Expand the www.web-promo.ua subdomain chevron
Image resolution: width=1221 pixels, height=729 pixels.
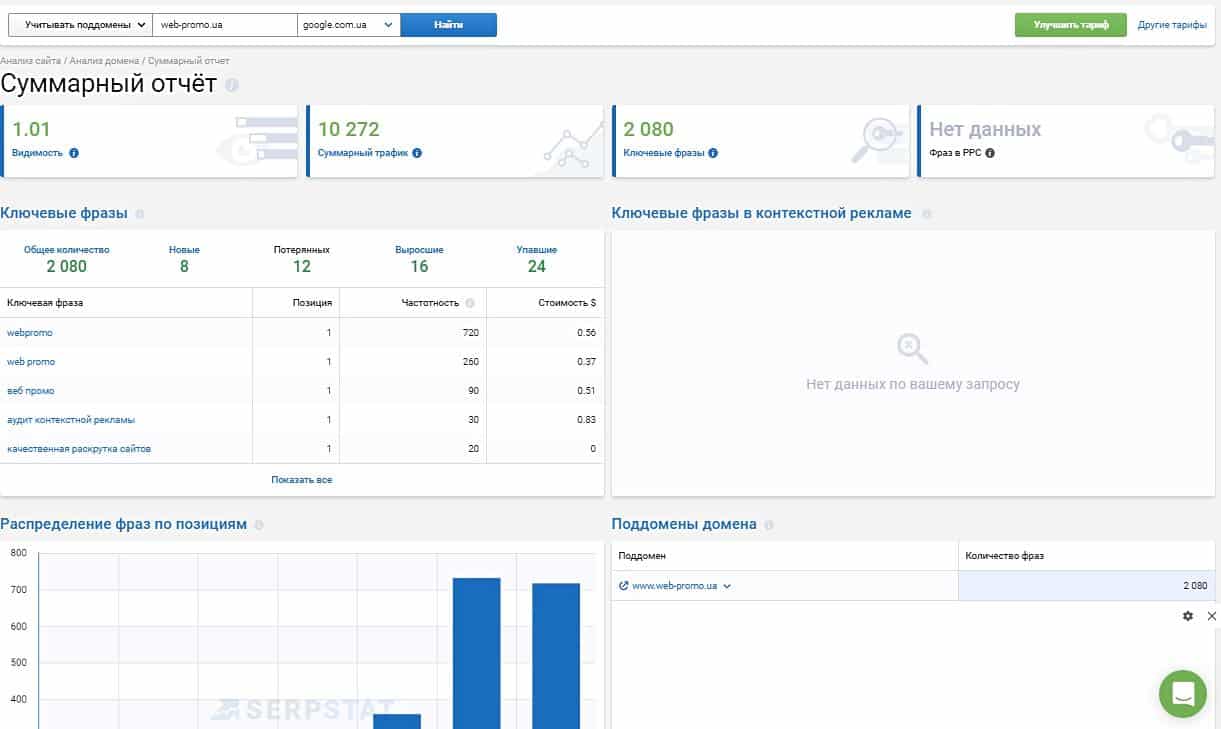tap(727, 587)
